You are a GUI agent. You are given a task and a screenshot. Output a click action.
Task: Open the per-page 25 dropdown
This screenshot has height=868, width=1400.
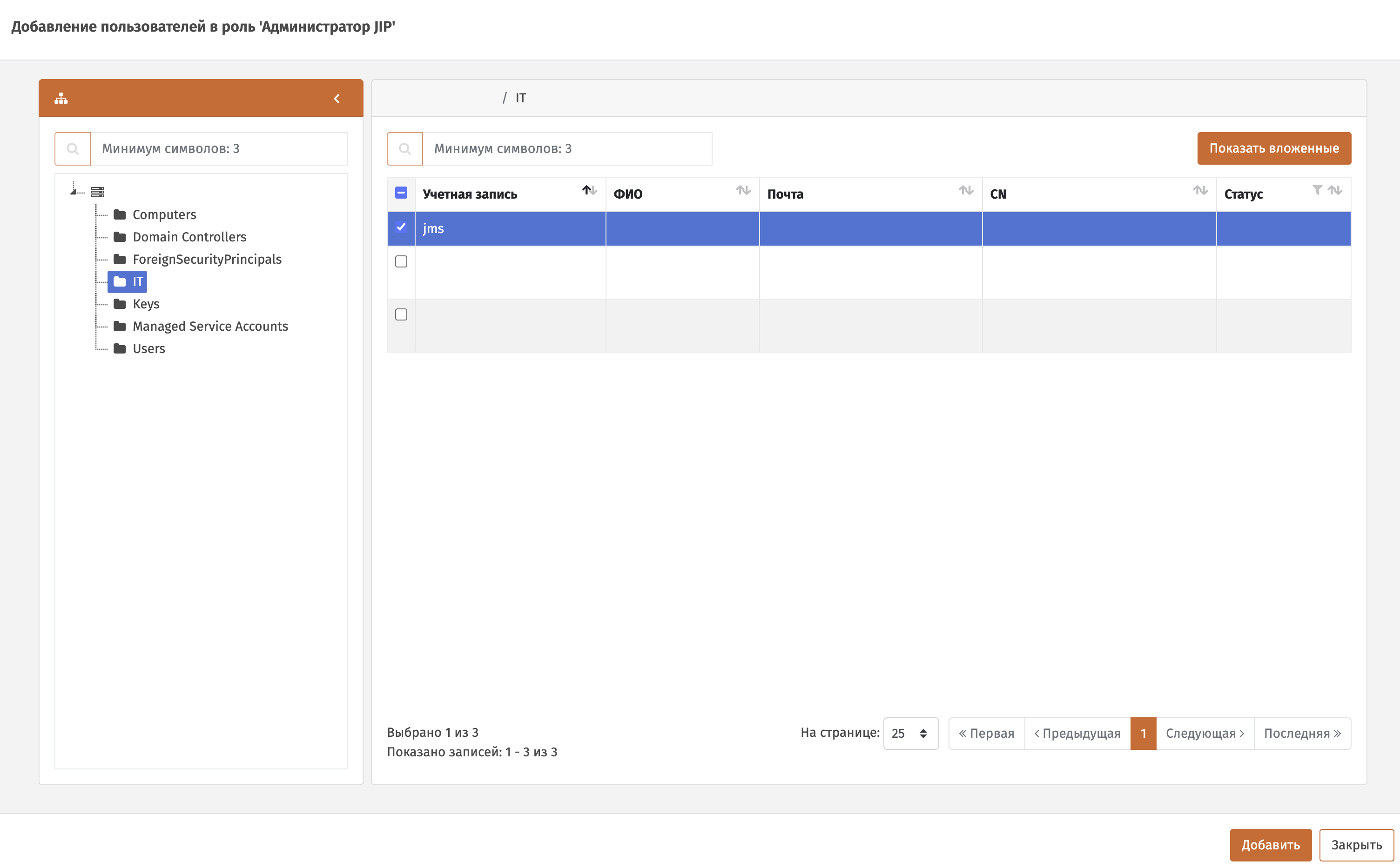click(910, 733)
